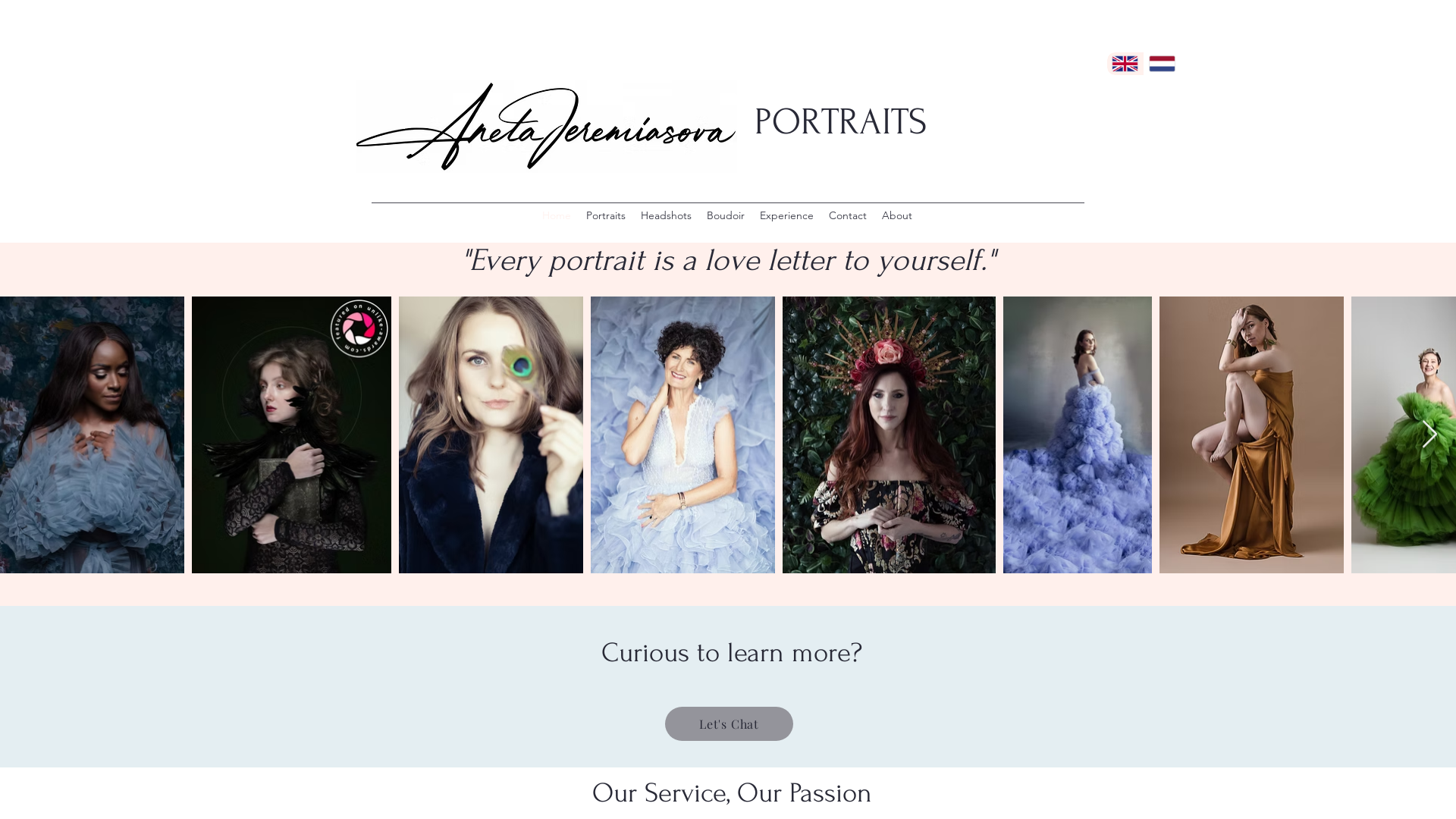Click the Let's Chat button
Image resolution: width=1456 pixels, height=819 pixels.
(x=729, y=724)
